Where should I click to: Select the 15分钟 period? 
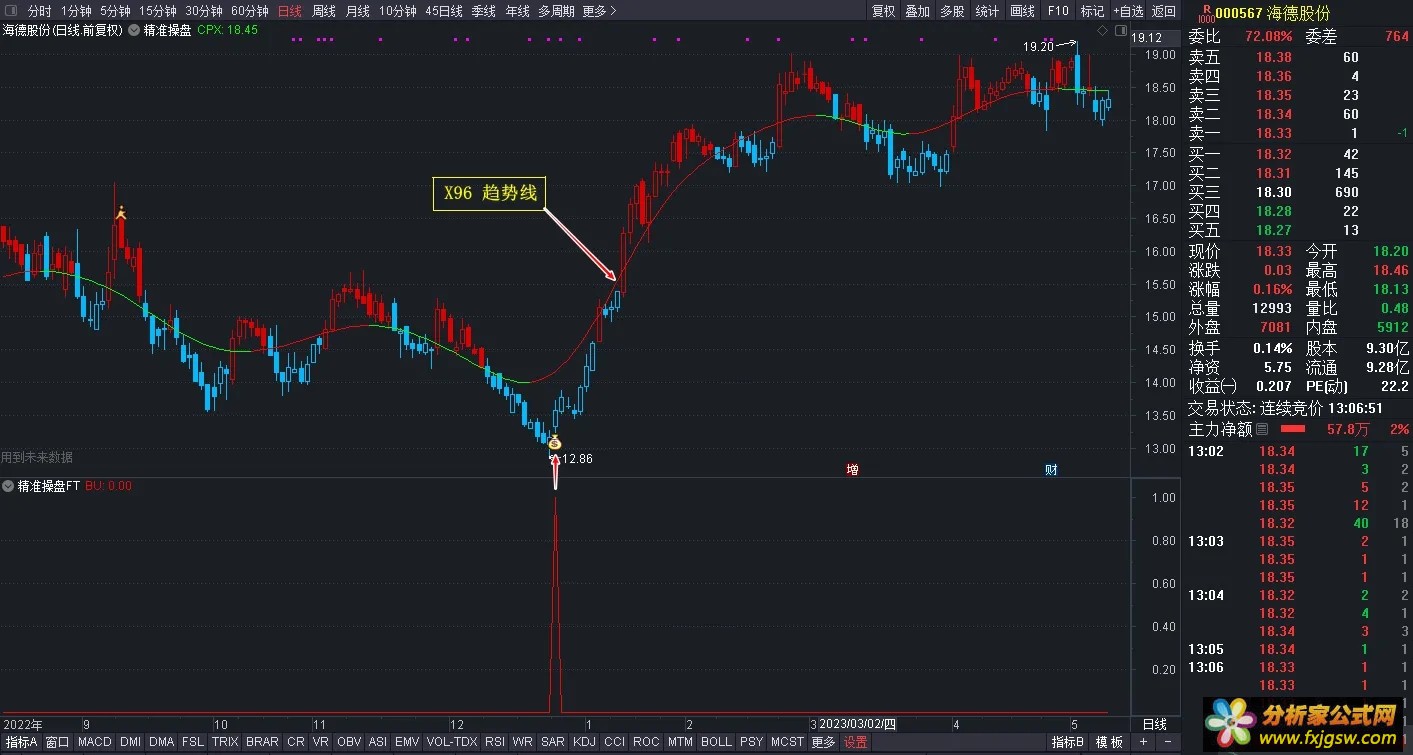point(158,11)
